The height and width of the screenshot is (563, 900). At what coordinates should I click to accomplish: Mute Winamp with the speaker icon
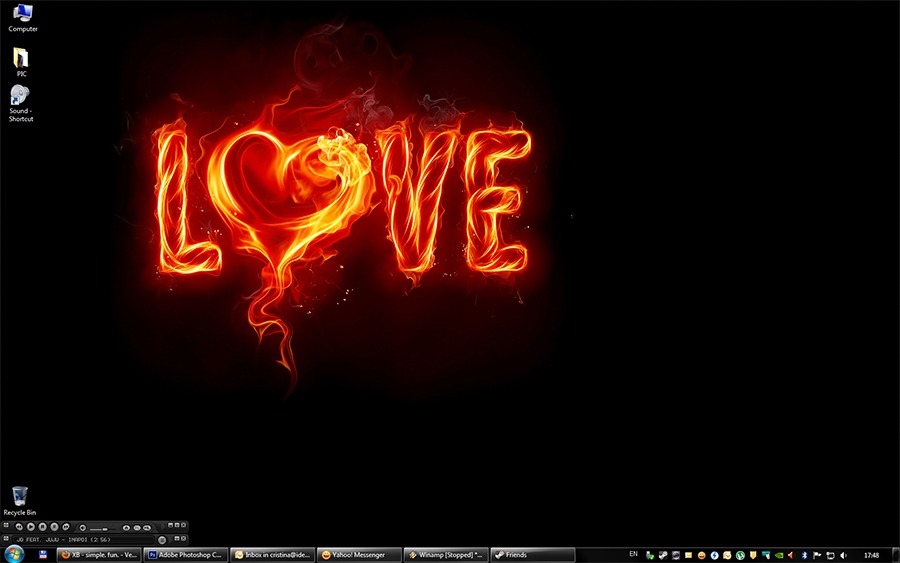pos(83,527)
